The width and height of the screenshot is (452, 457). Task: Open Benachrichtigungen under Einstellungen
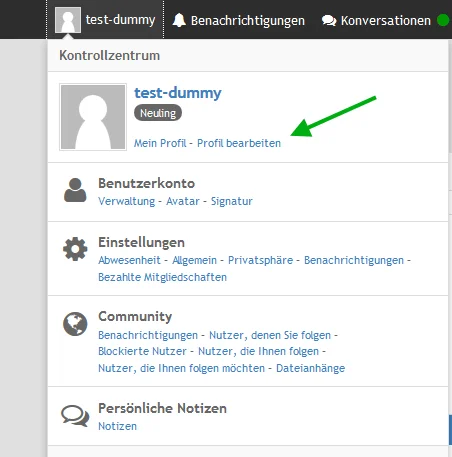pyautogui.click(x=354, y=260)
